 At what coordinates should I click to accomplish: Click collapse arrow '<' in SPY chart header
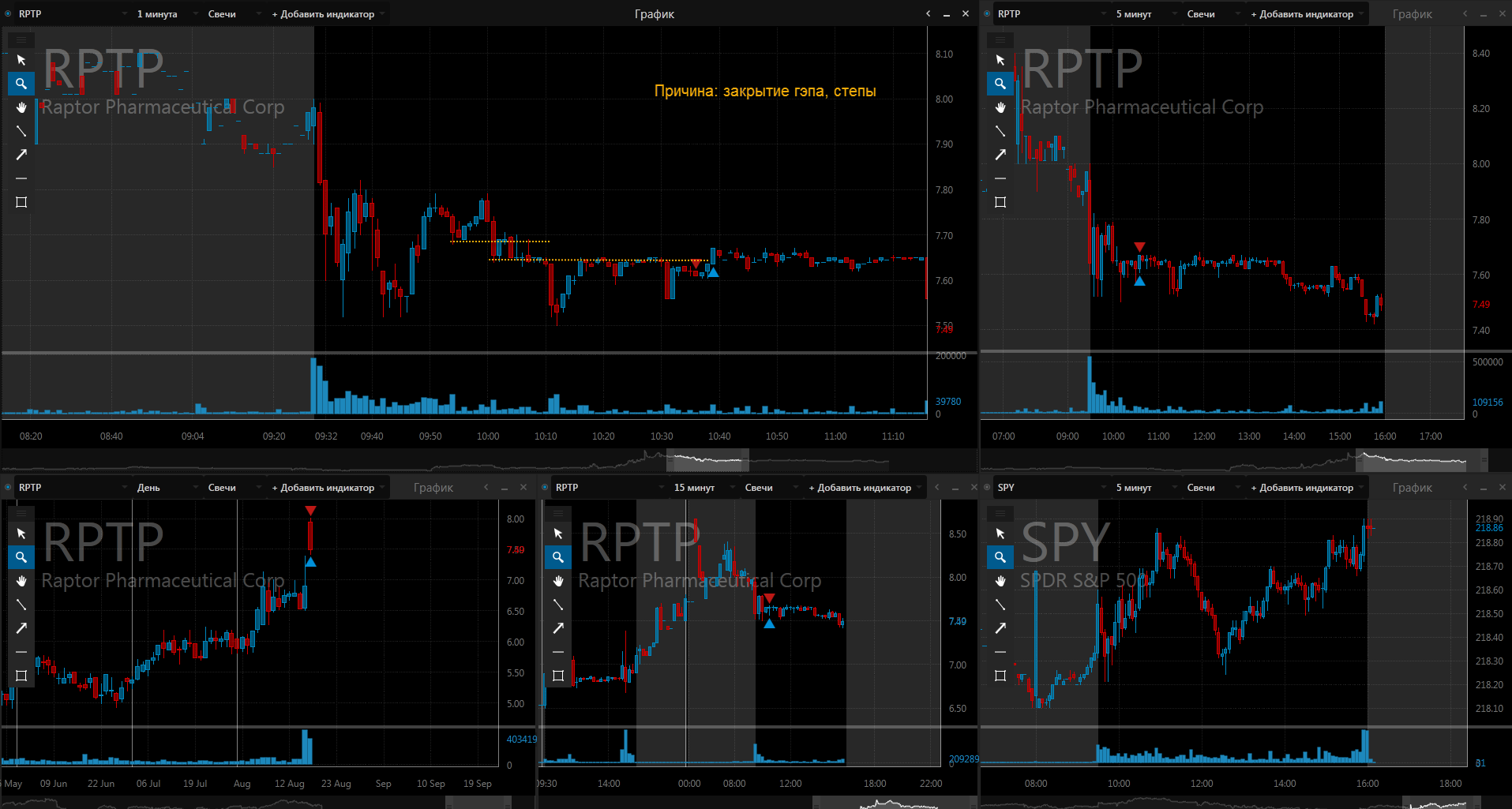1465,488
